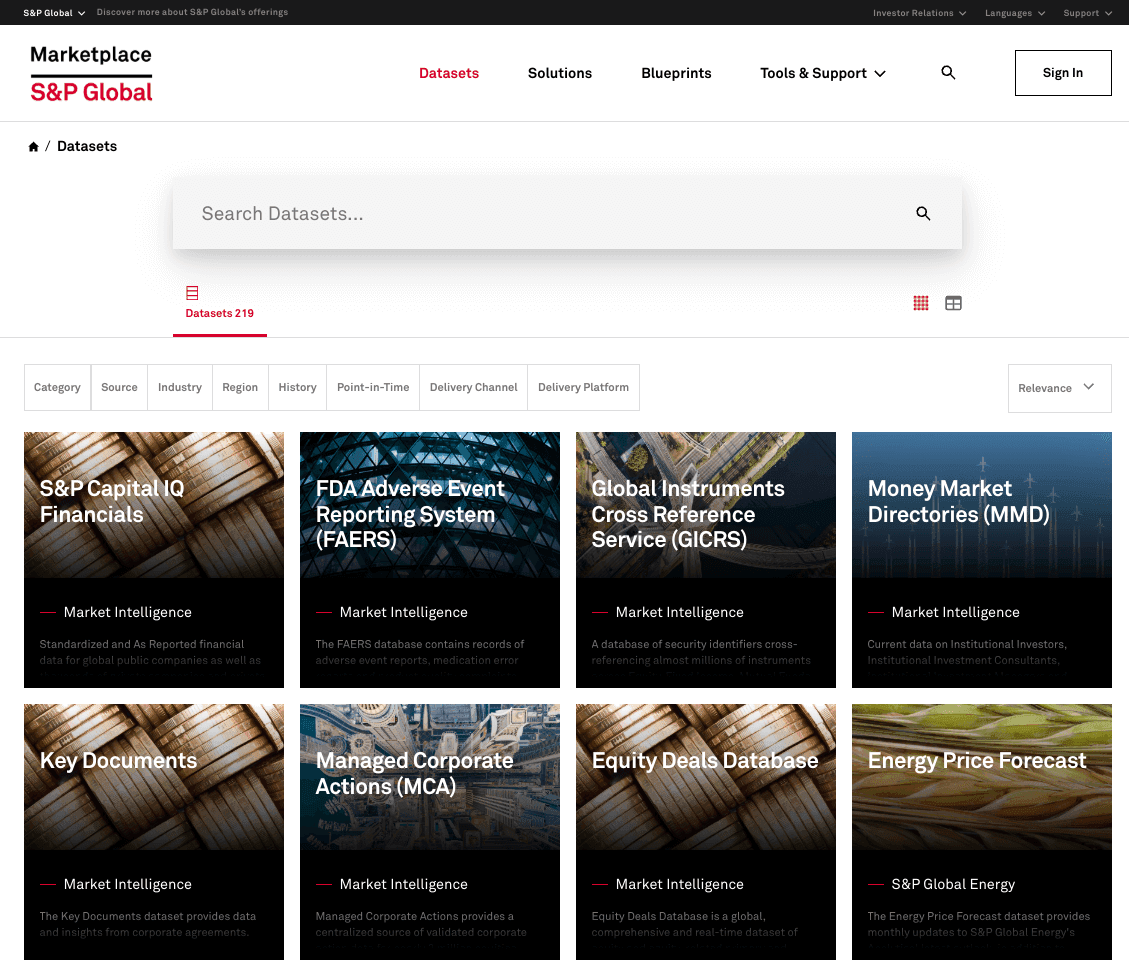
Task: Toggle the Delivery Channel filter
Action: click(x=472, y=387)
